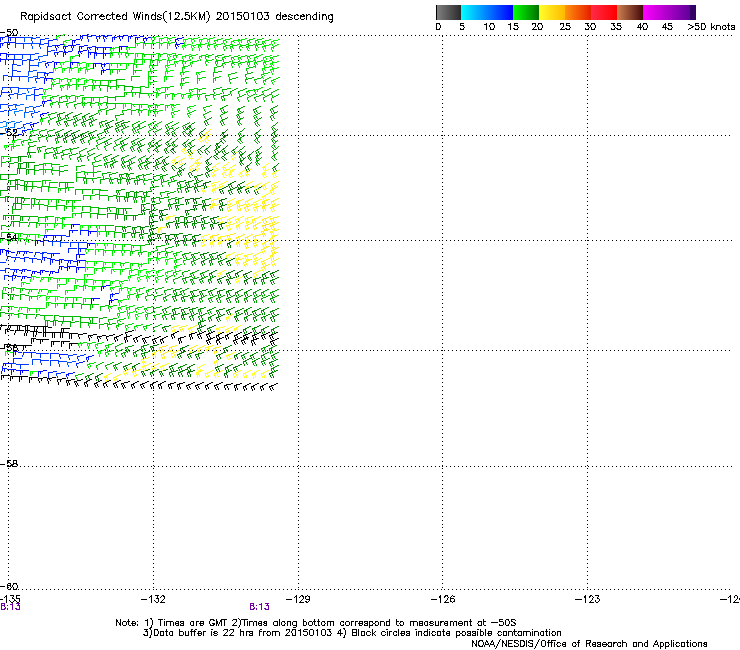Click the green 15-20 knots legend swatch
The height and width of the screenshot is (650, 740).
(526, 12)
